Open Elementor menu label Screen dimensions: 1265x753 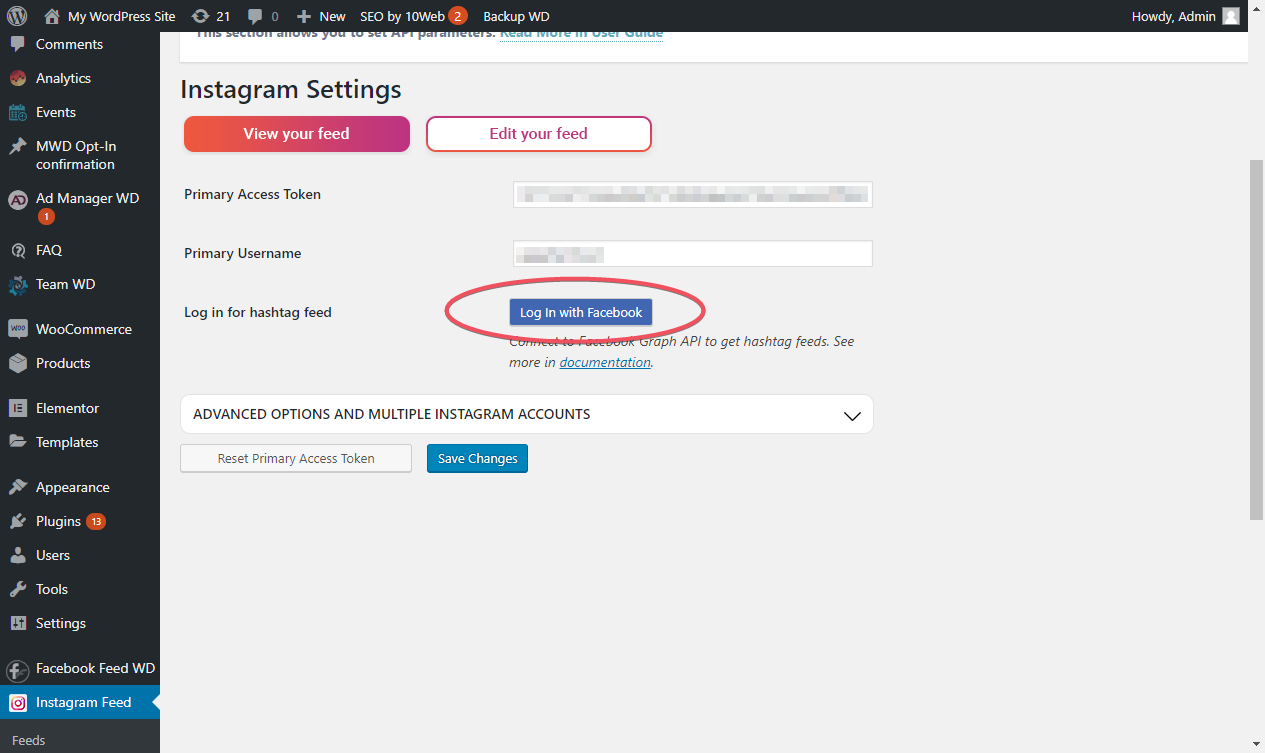[x=67, y=408]
